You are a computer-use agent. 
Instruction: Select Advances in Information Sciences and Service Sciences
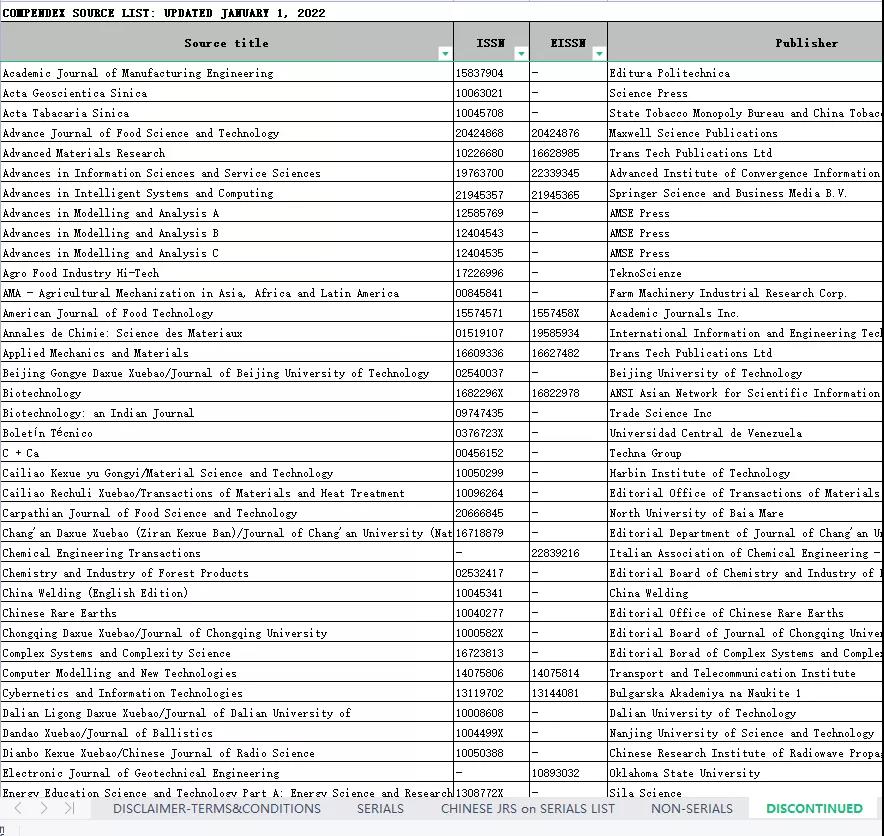tap(227, 173)
